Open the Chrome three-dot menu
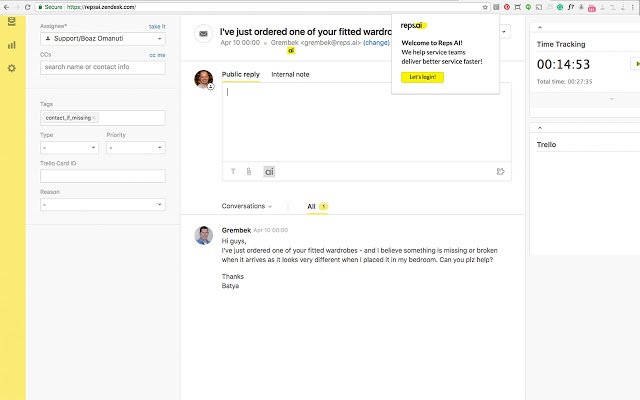 click(634, 7)
